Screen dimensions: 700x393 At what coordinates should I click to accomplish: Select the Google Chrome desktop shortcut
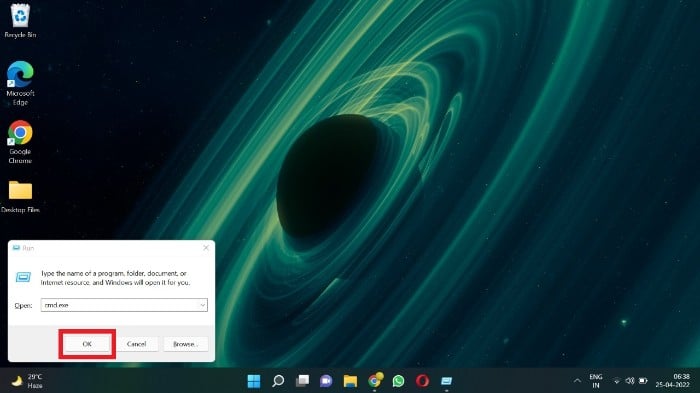point(20,142)
